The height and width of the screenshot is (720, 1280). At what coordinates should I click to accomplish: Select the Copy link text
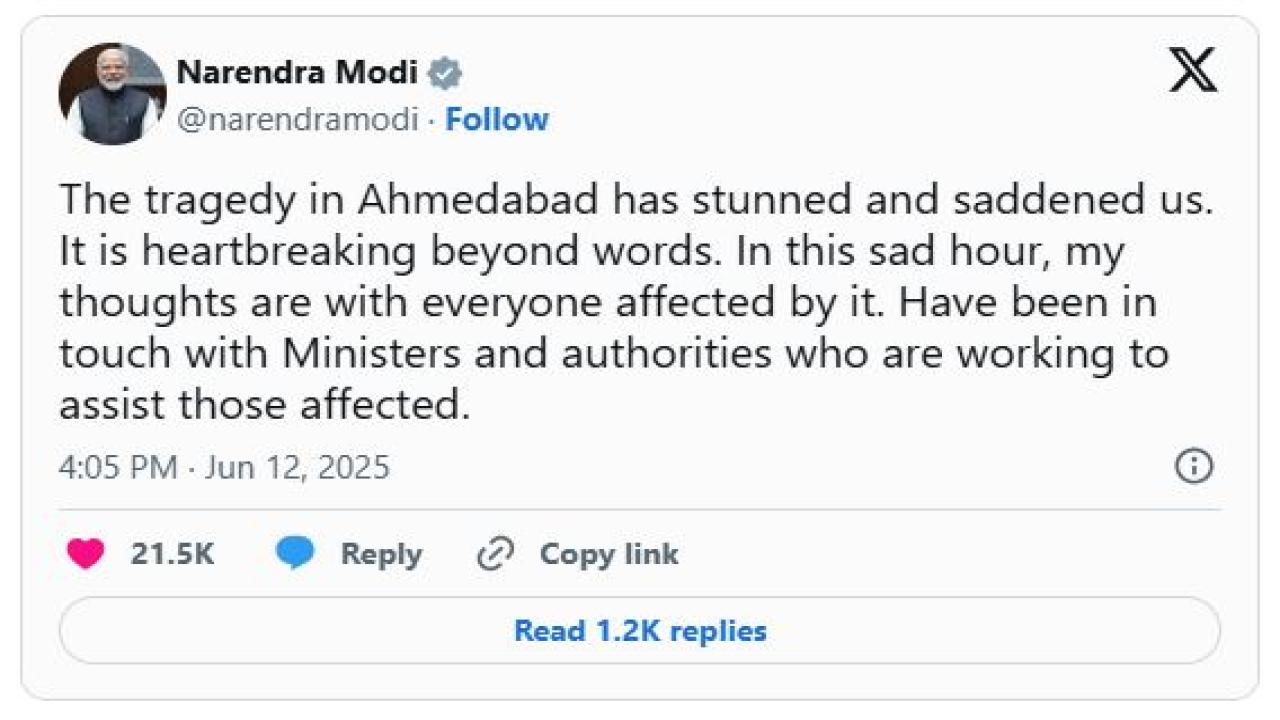tap(608, 554)
